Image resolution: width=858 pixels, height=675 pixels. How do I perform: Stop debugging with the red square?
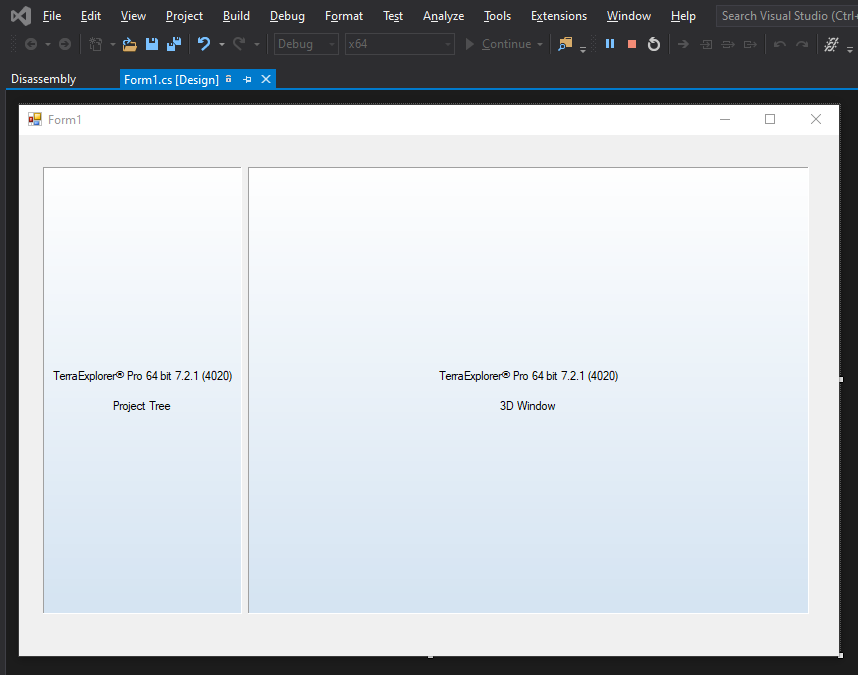click(631, 44)
